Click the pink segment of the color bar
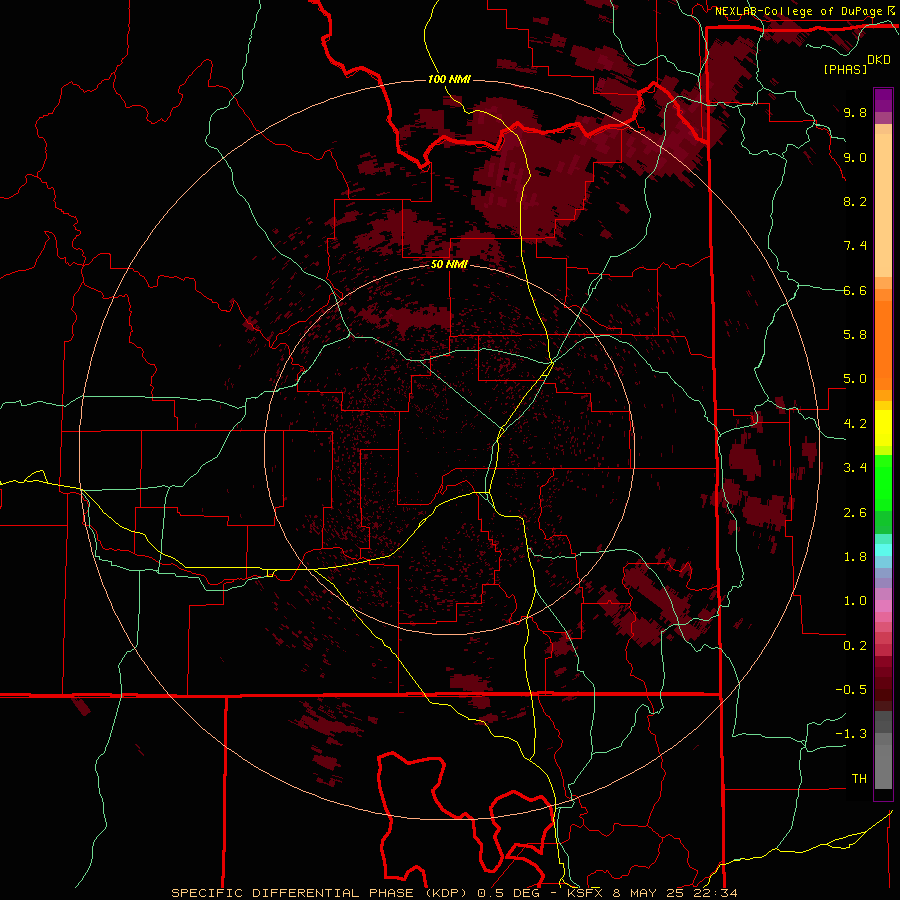This screenshot has height=900, width=900. point(883,606)
